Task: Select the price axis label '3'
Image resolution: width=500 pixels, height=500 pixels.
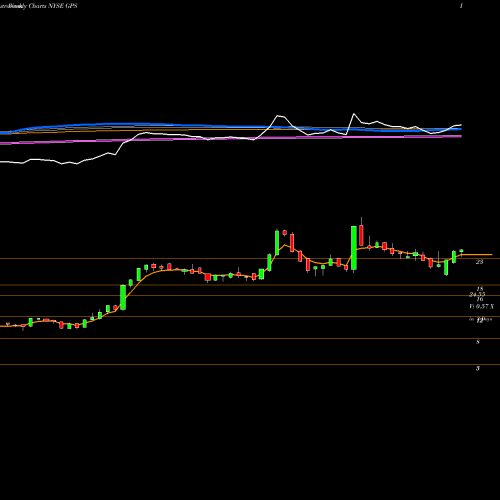Action: click(x=478, y=368)
